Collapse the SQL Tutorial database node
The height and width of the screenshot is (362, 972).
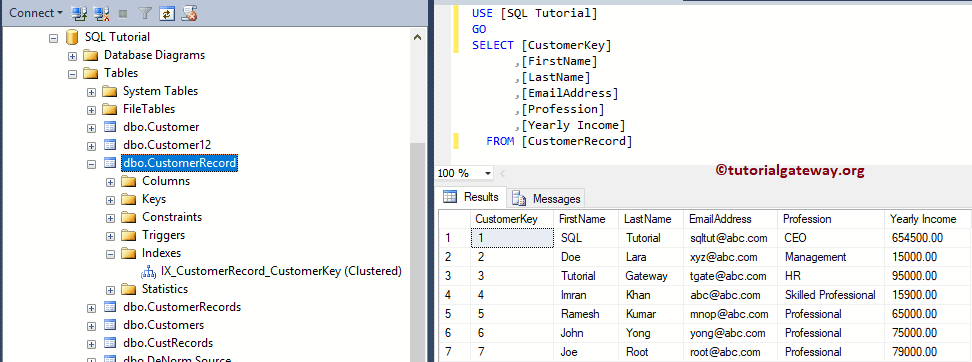(x=53, y=38)
